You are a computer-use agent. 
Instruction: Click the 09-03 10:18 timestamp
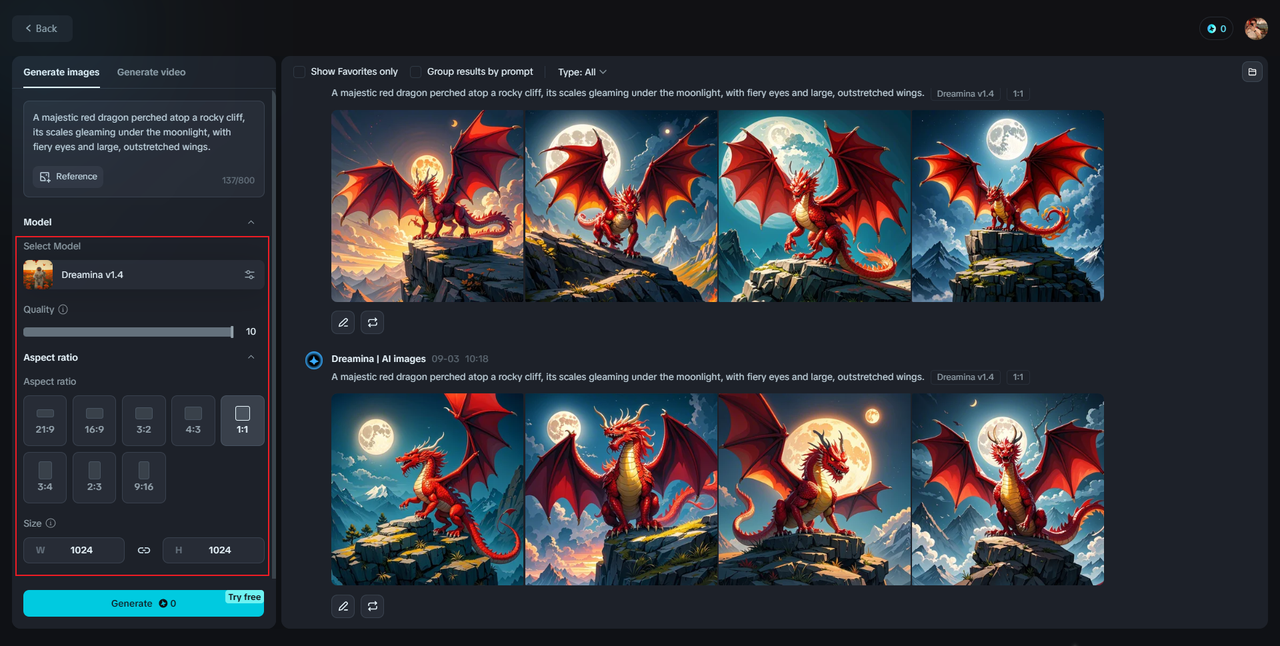pyautogui.click(x=460, y=359)
